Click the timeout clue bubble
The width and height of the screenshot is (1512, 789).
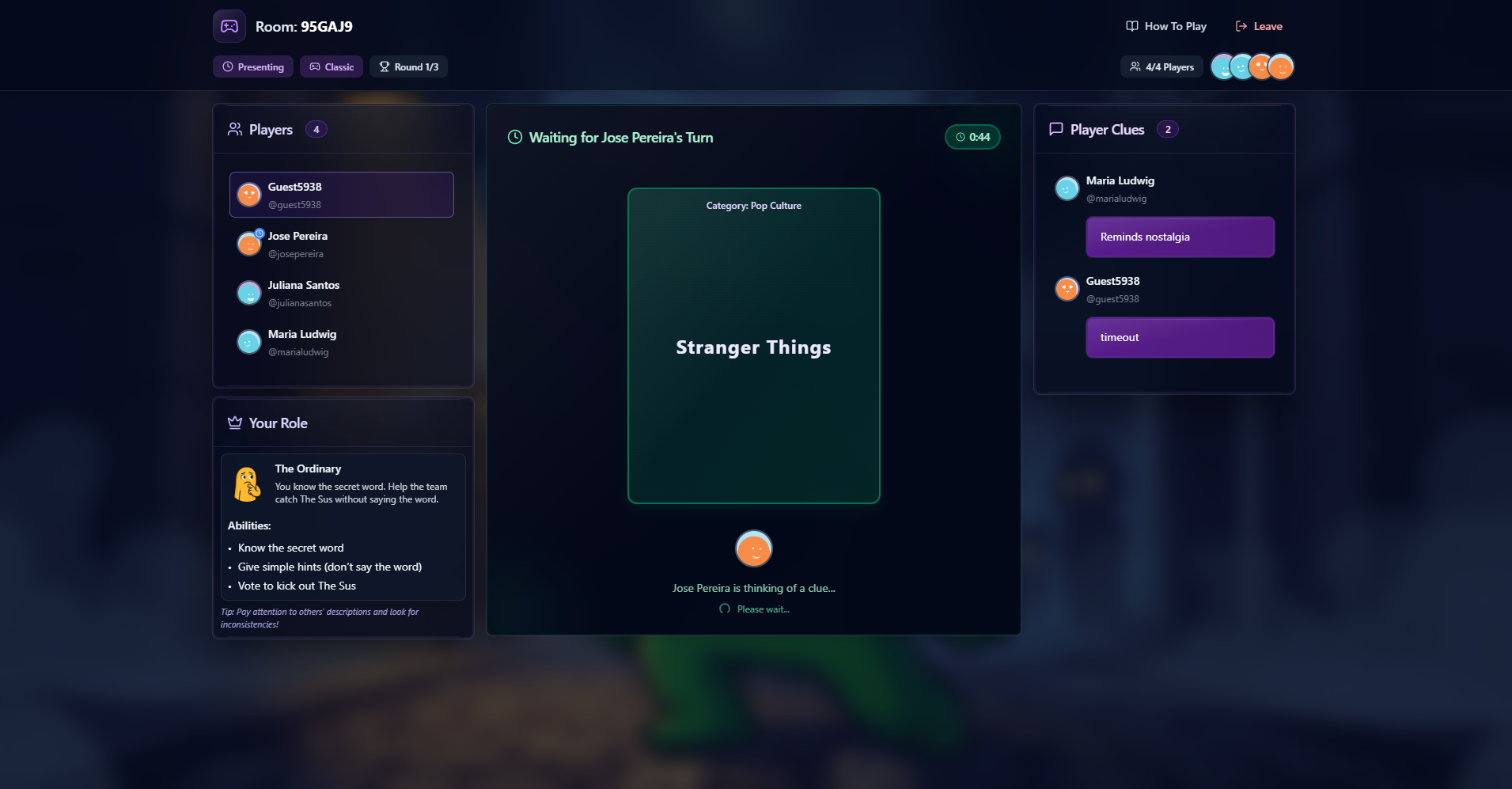click(1180, 337)
